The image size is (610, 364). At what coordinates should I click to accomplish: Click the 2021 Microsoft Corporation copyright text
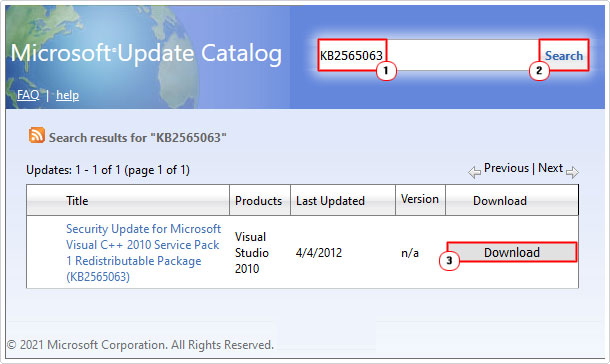140,345
